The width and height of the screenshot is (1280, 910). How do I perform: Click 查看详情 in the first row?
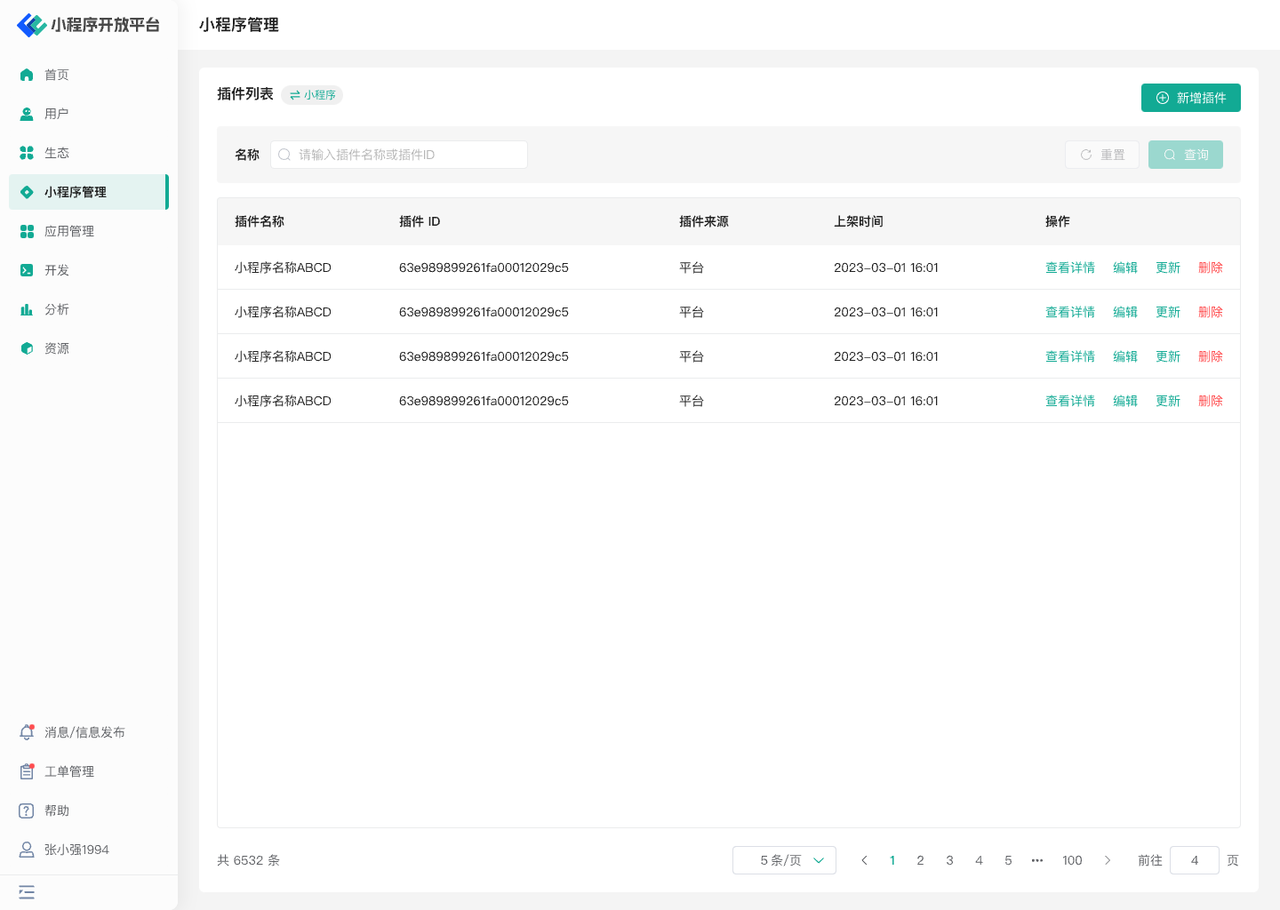pyautogui.click(x=1069, y=268)
